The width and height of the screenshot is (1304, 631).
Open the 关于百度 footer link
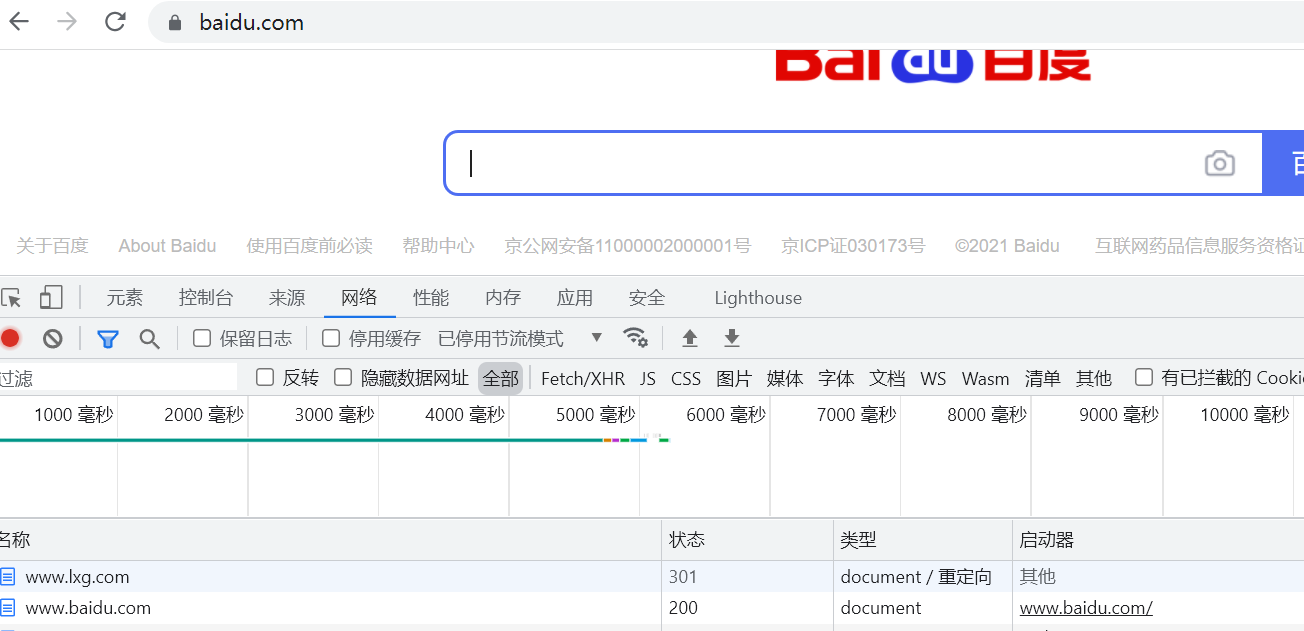53,245
